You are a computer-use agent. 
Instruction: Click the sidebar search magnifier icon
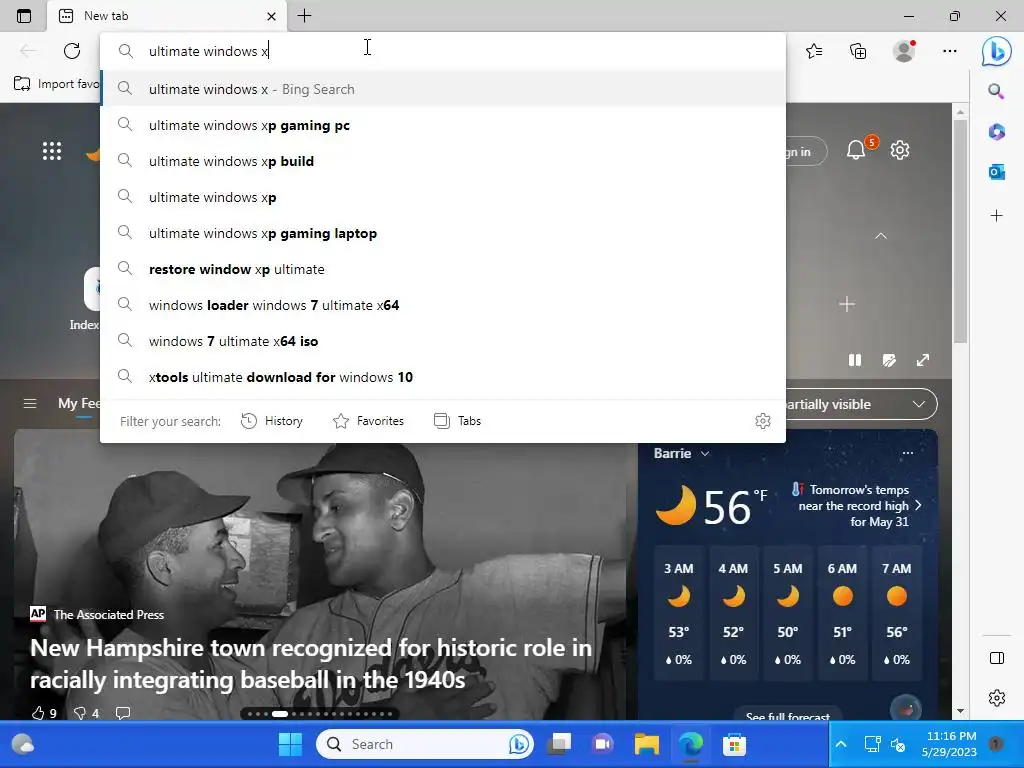pos(996,91)
